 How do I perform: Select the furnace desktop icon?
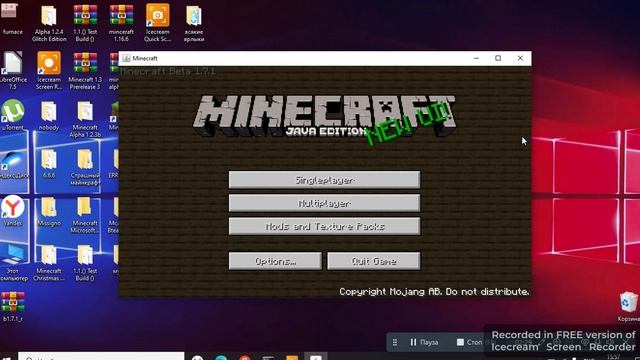pos(11,18)
